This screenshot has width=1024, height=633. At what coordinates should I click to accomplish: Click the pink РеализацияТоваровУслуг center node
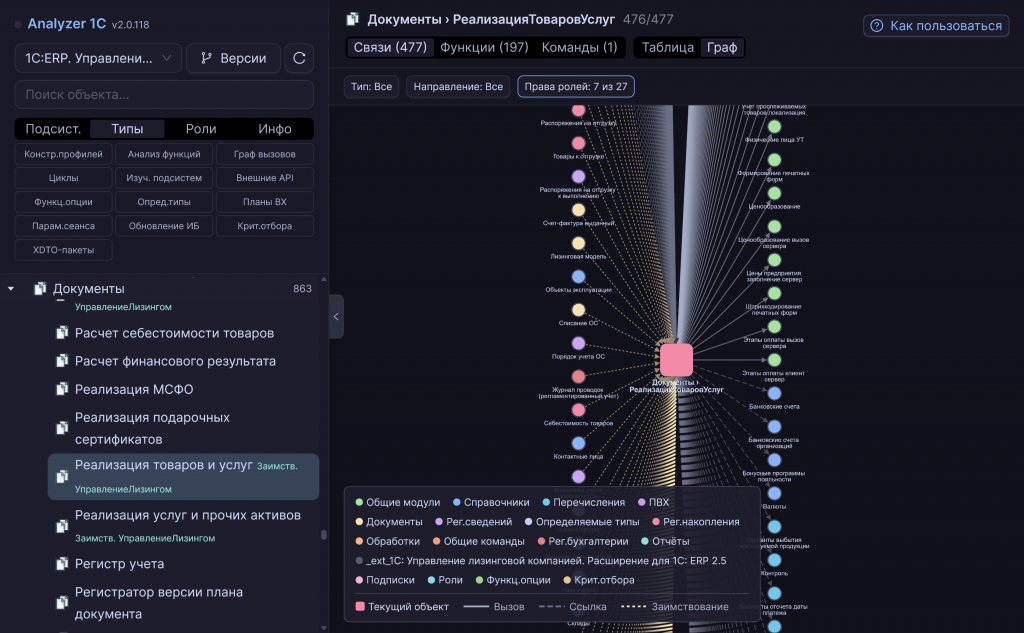click(x=676, y=360)
